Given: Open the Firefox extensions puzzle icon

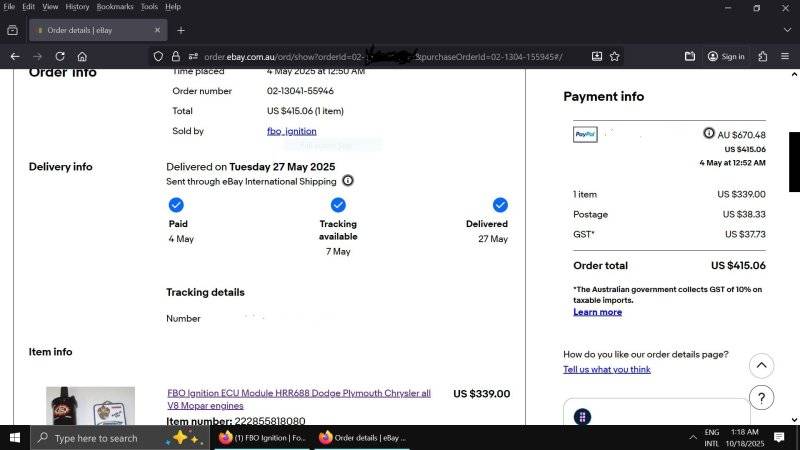Looking at the screenshot, I should (762, 57).
